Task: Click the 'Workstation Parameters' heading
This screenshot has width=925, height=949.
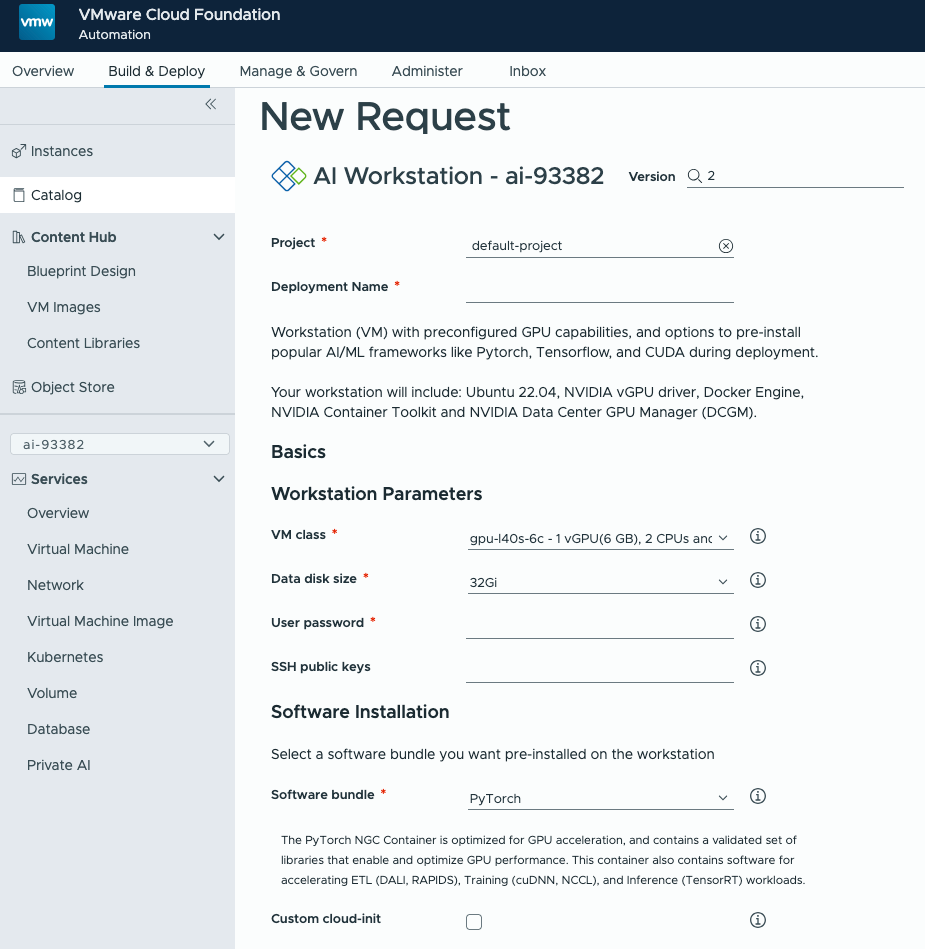Action: 377,494
